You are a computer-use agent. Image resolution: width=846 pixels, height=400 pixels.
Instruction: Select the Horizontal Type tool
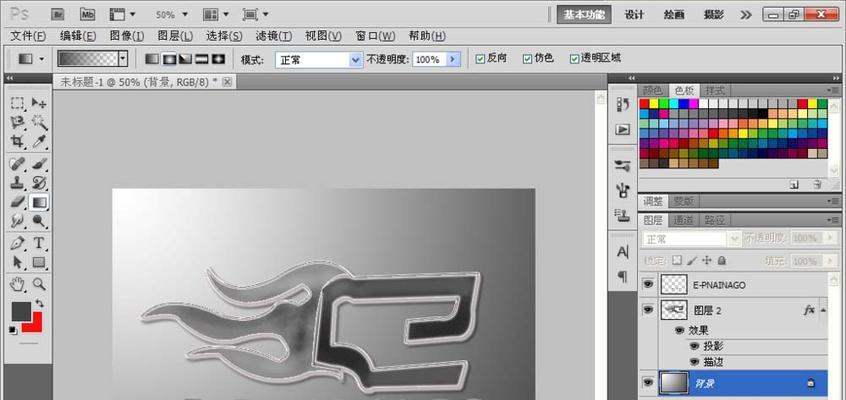[39, 243]
